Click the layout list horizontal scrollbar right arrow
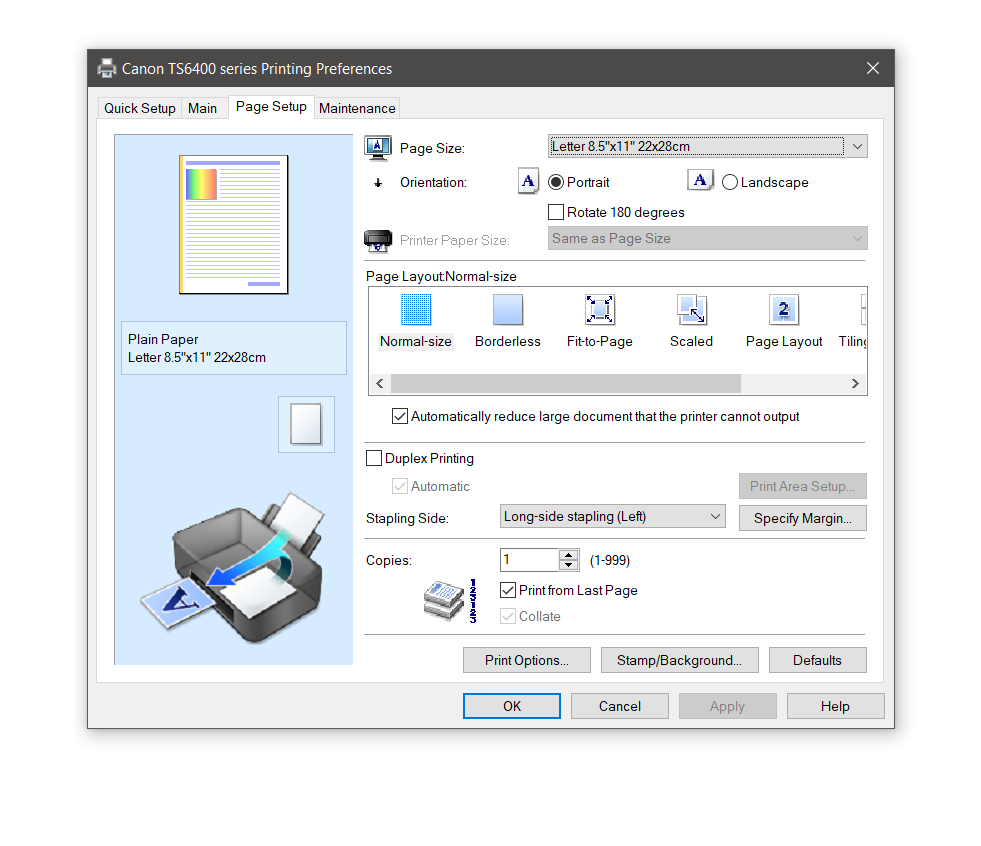Image resolution: width=981 pixels, height=846 pixels. pos(855,383)
